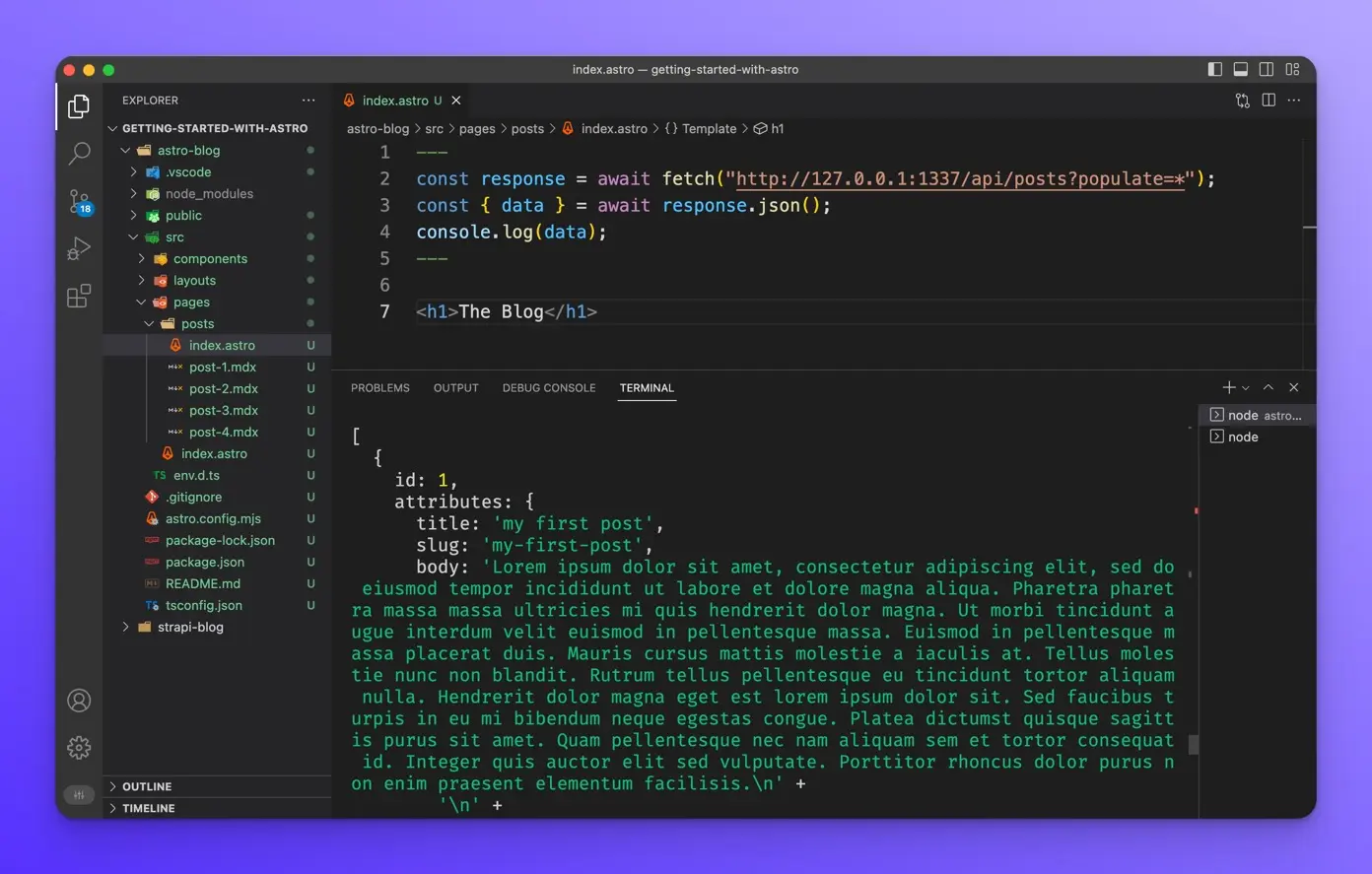The width and height of the screenshot is (1372, 874).
Task: Open Source Control with 18 changes badge
Action: tap(80, 202)
